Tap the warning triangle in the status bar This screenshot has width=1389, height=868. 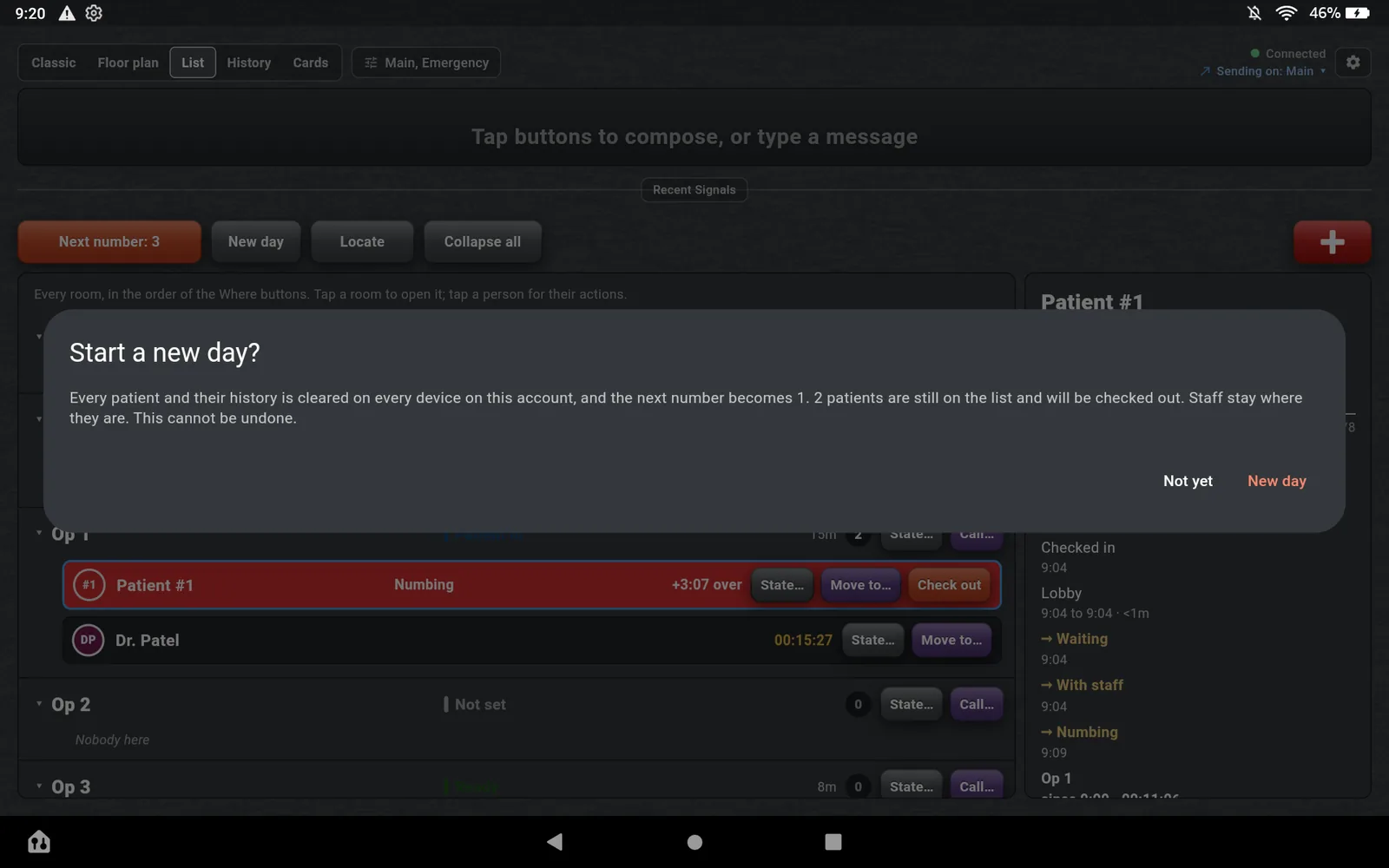67,13
